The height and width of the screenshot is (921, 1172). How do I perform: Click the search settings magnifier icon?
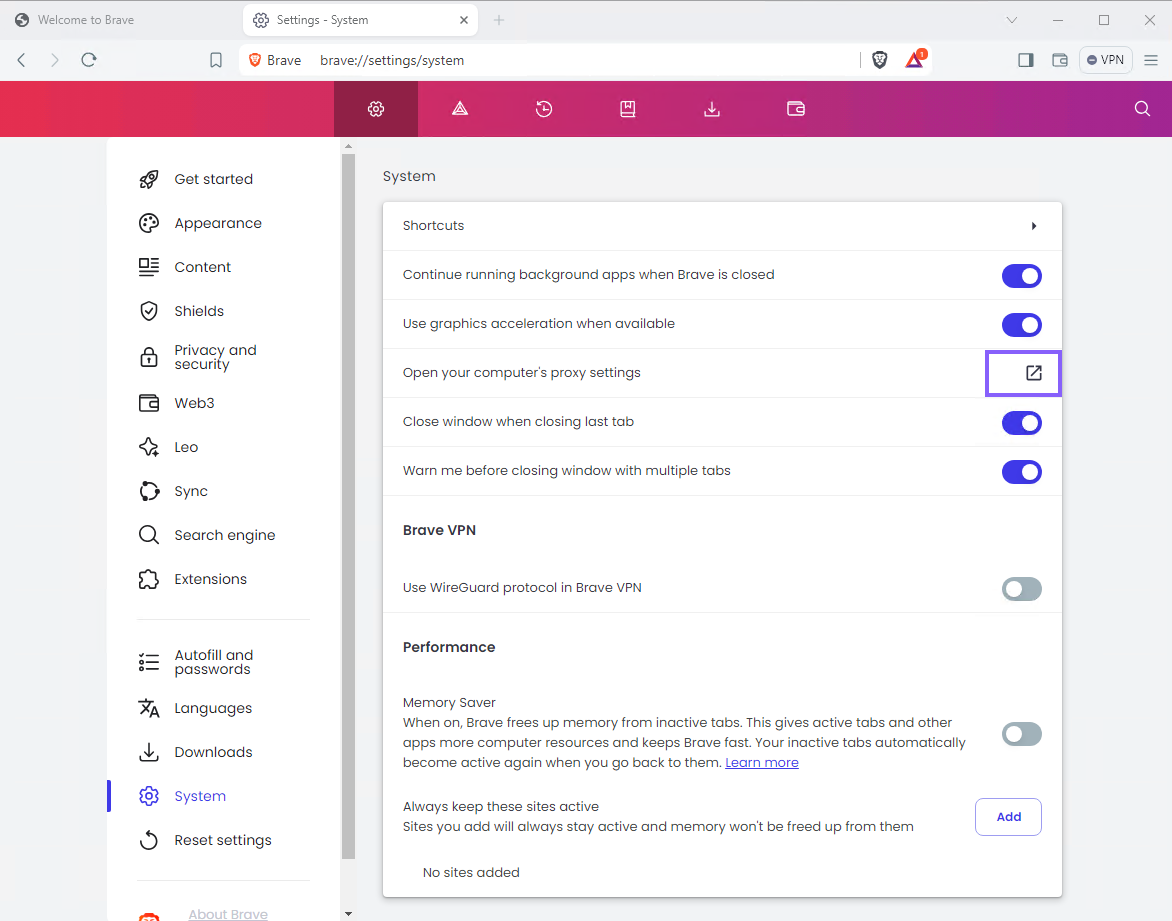point(1142,109)
